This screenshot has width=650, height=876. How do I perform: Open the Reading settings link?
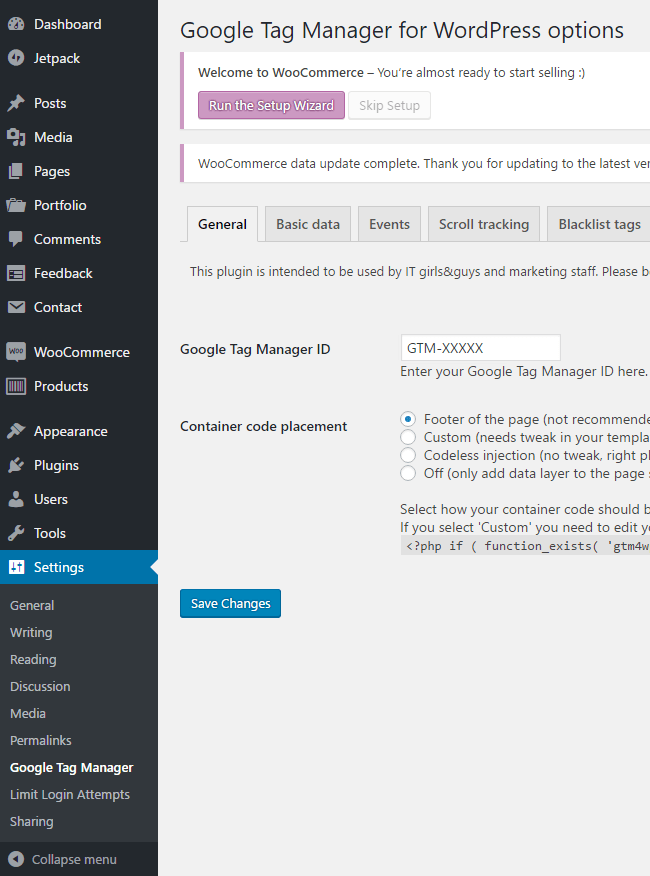click(x=33, y=659)
